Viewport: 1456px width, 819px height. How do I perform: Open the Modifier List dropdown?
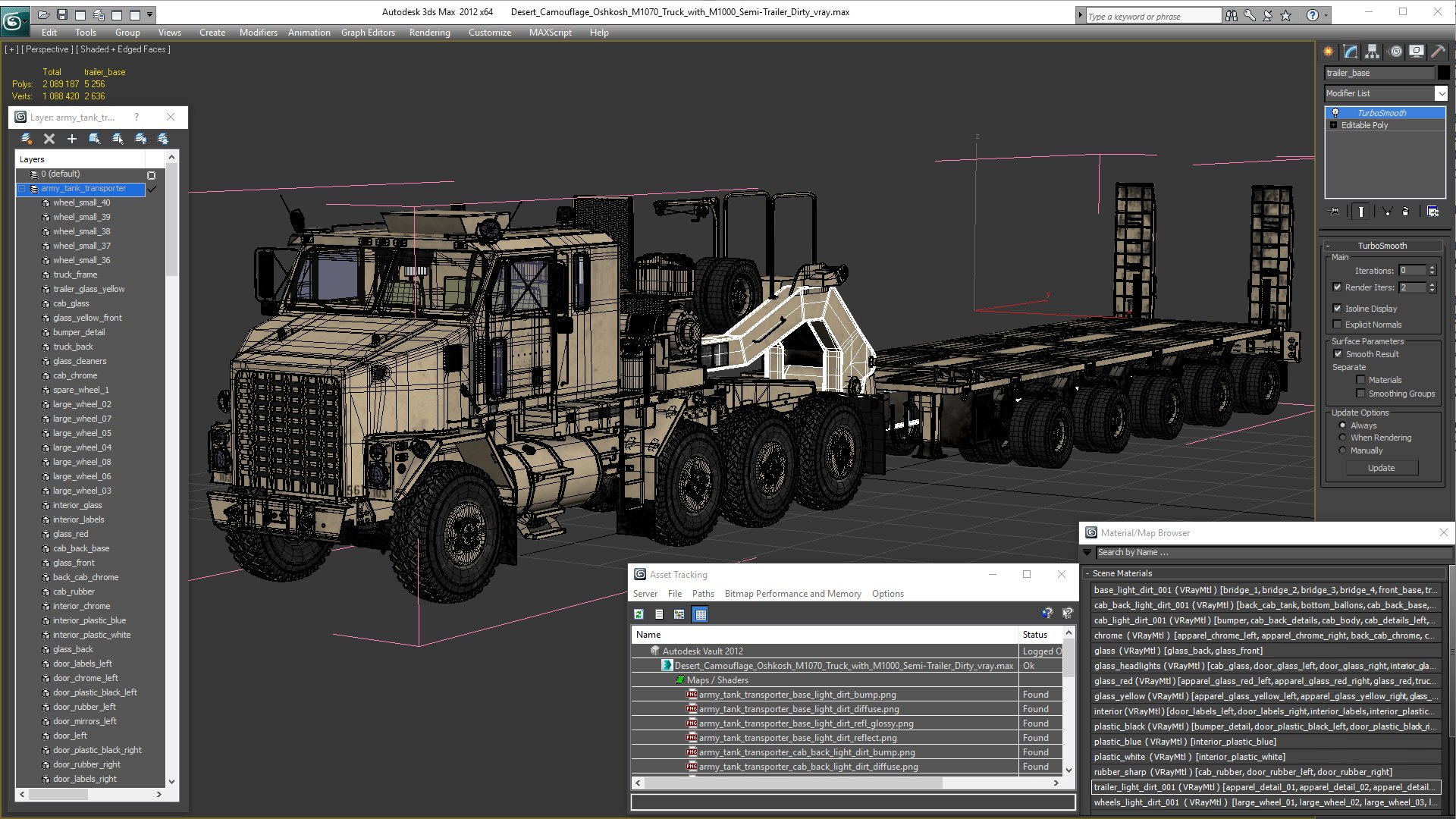pos(1441,93)
